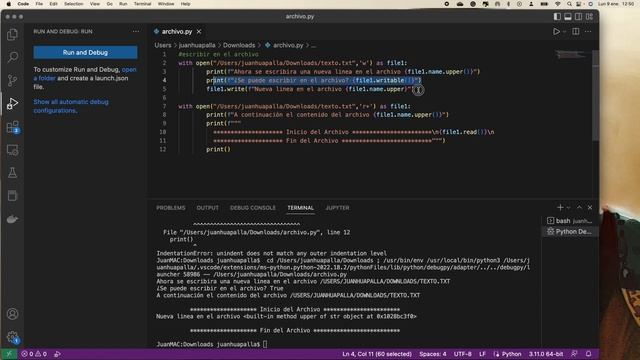The width and height of the screenshot is (640, 360).
Task: Select the Python Debug terminal entry
Action: [570, 231]
